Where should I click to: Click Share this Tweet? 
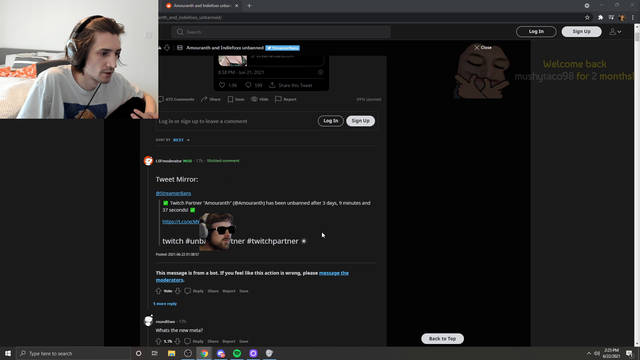pyautogui.click(x=291, y=85)
